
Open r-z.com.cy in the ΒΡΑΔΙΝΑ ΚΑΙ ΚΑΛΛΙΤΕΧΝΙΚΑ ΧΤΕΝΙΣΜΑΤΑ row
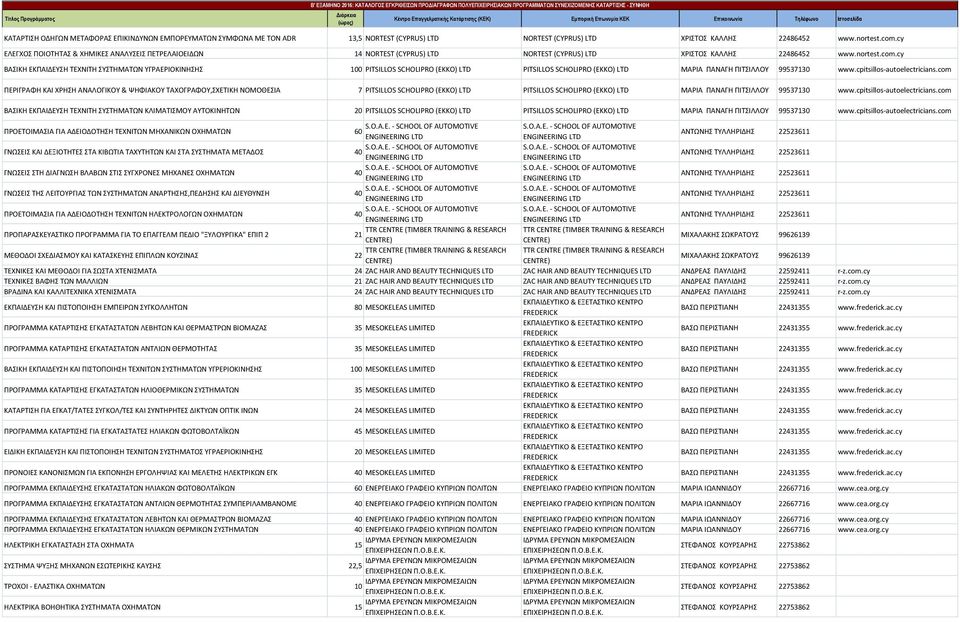(853, 292)
